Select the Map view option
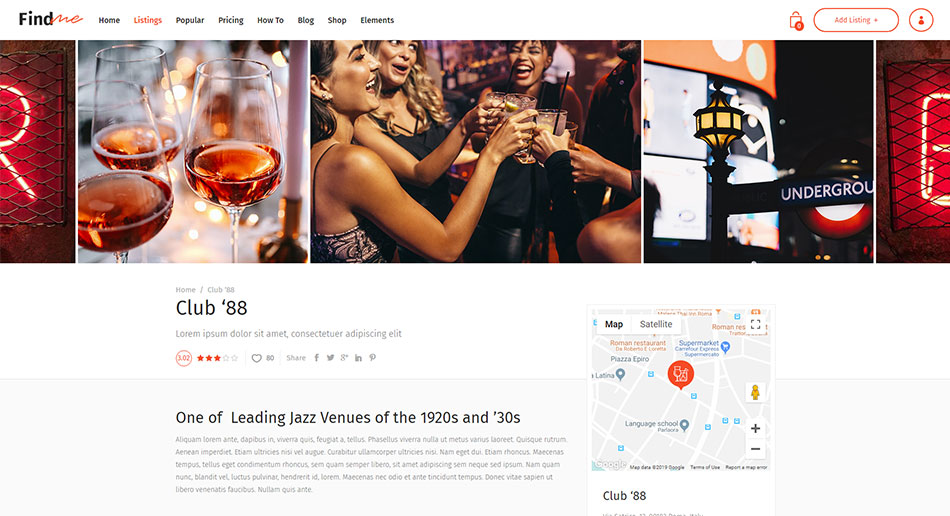This screenshot has height=516, width=950. pyautogui.click(x=614, y=324)
